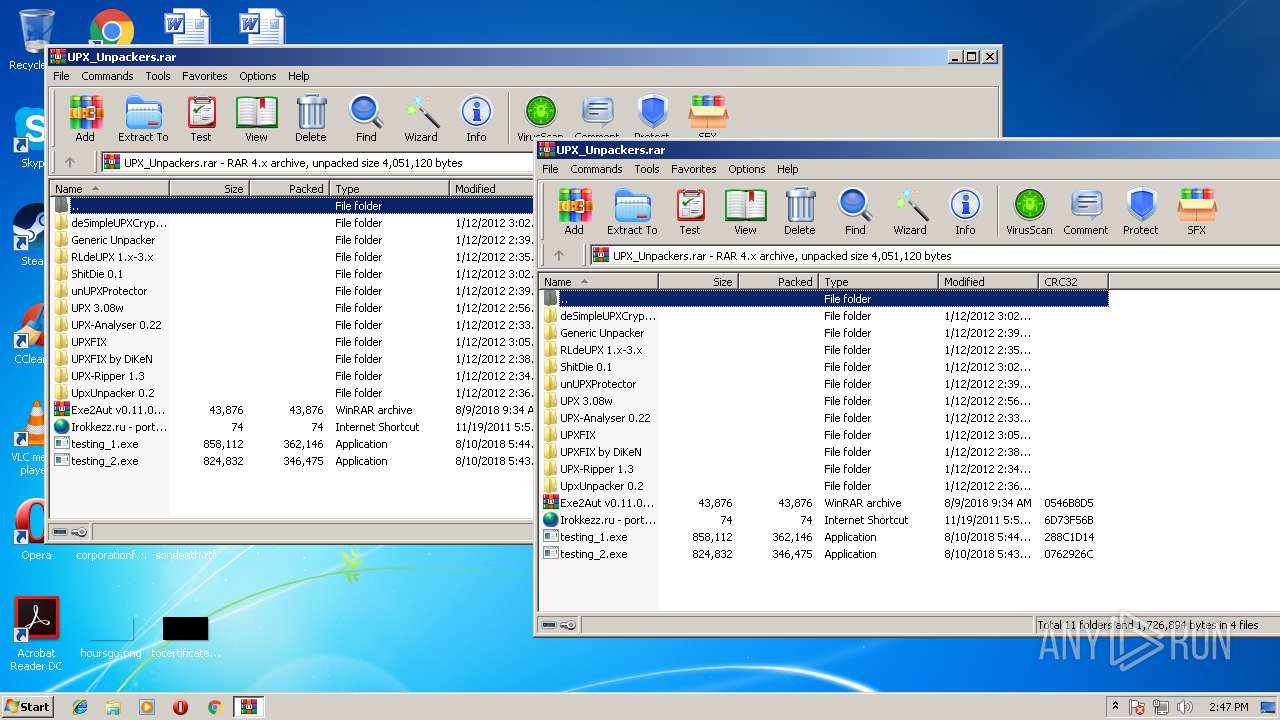This screenshot has height=720, width=1280.
Task: Show hidden system tray icons
Action: point(1115,707)
